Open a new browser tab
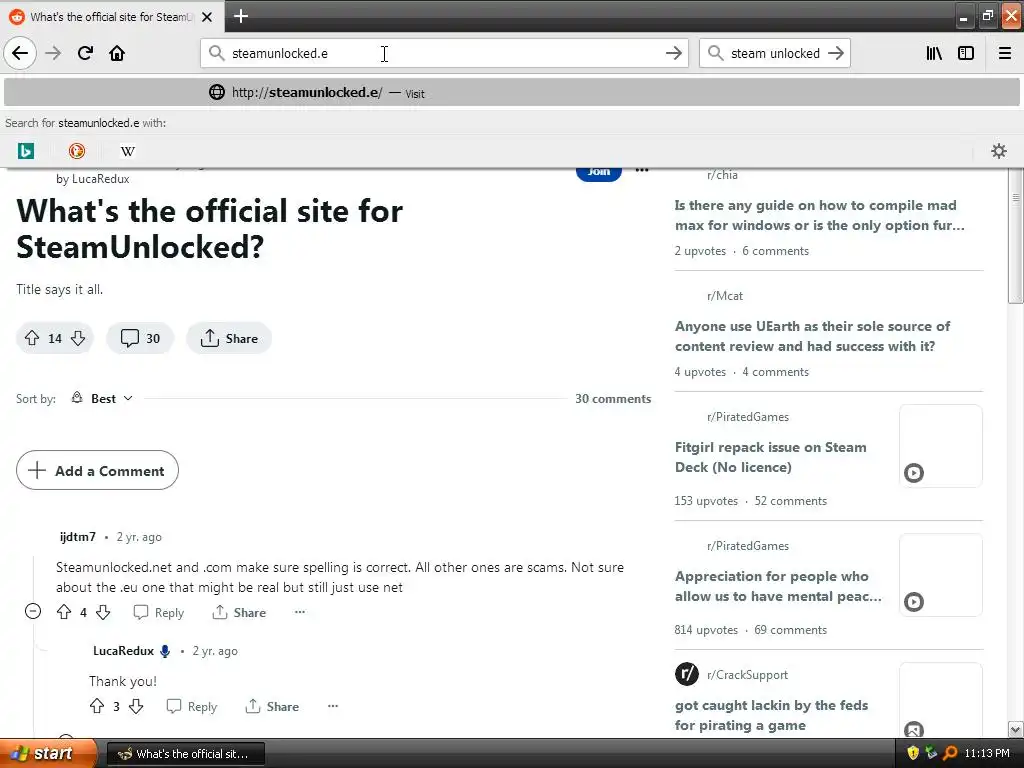Screen dimensions: 1024x768 (x=241, y=16)
